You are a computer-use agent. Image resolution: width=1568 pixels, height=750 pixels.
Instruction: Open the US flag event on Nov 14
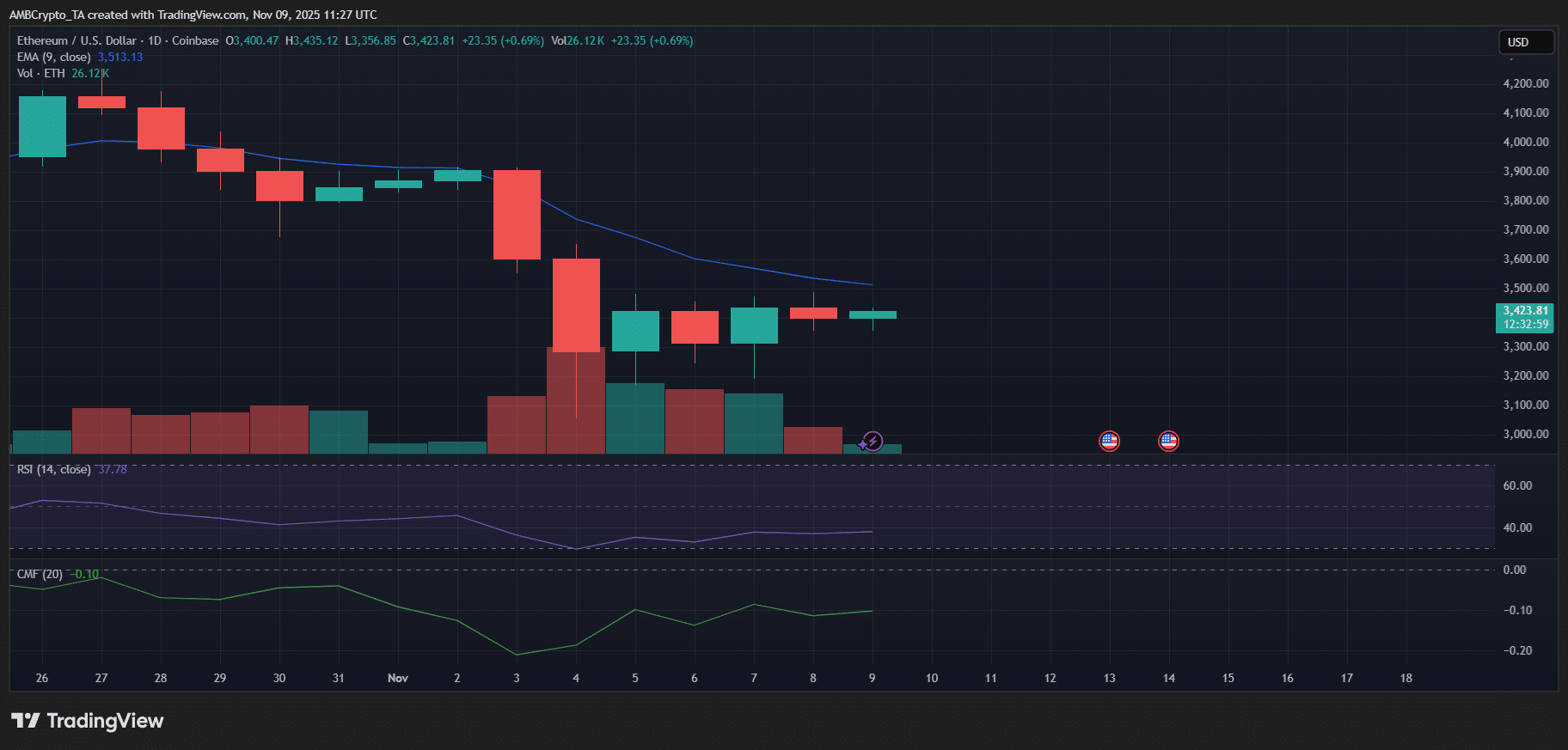[1168, 442]
